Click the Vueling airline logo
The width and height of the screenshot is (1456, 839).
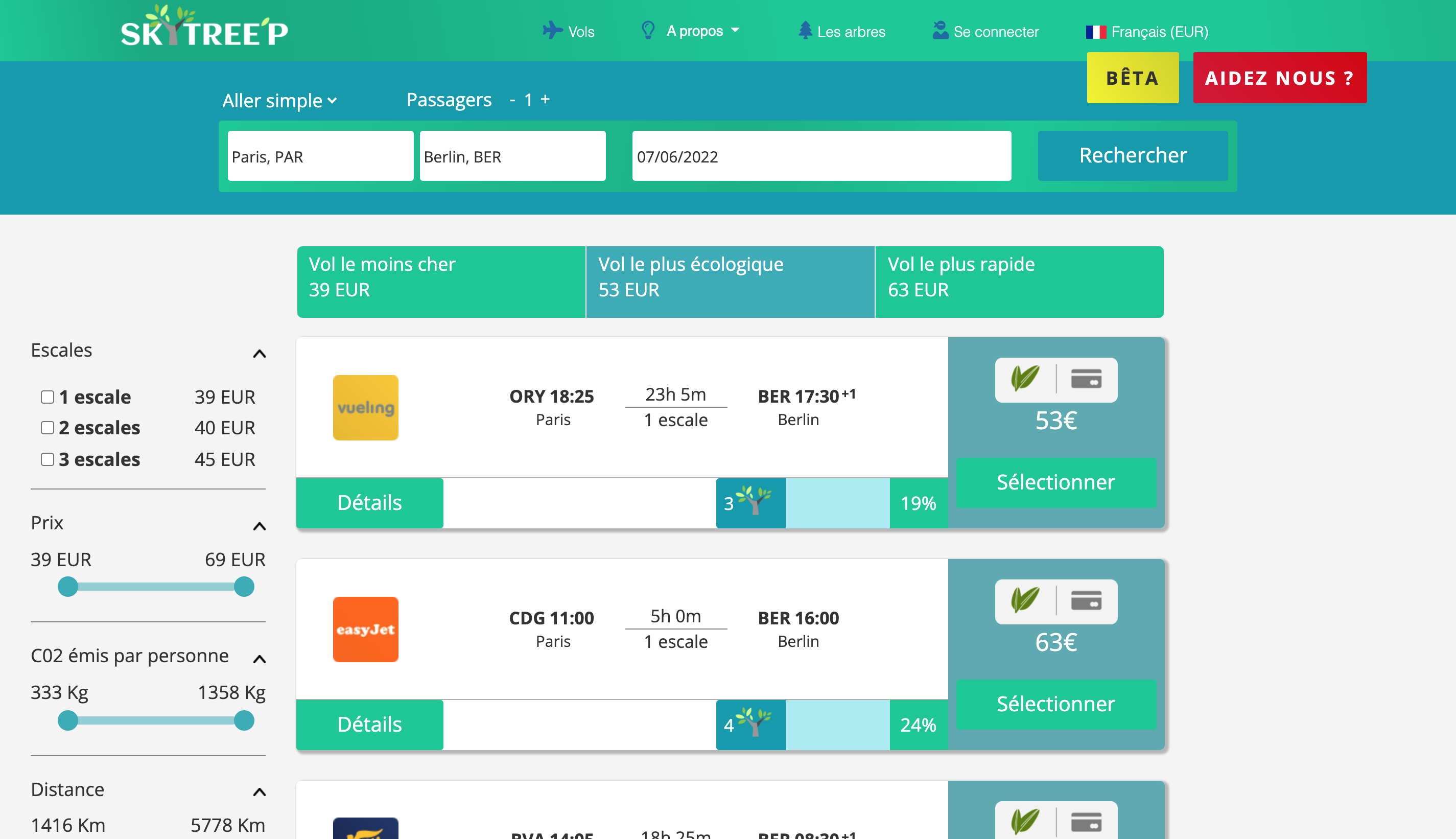pos(365,408)
